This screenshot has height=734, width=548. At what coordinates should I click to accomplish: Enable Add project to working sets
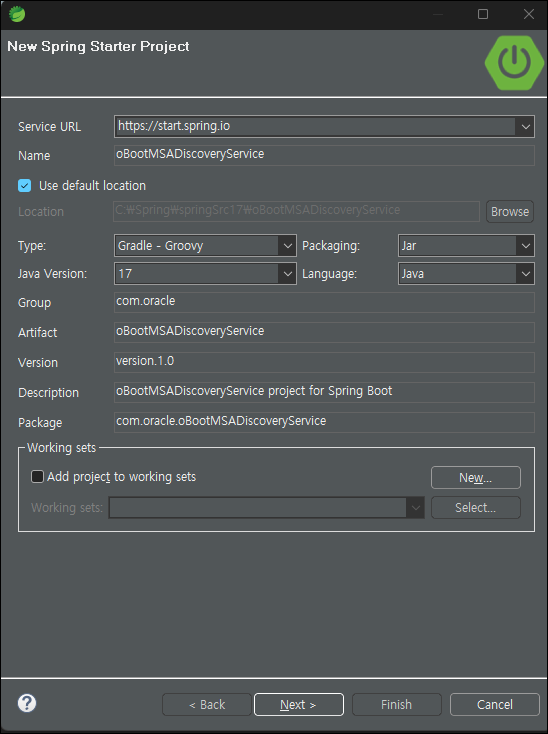pos(37,477)
